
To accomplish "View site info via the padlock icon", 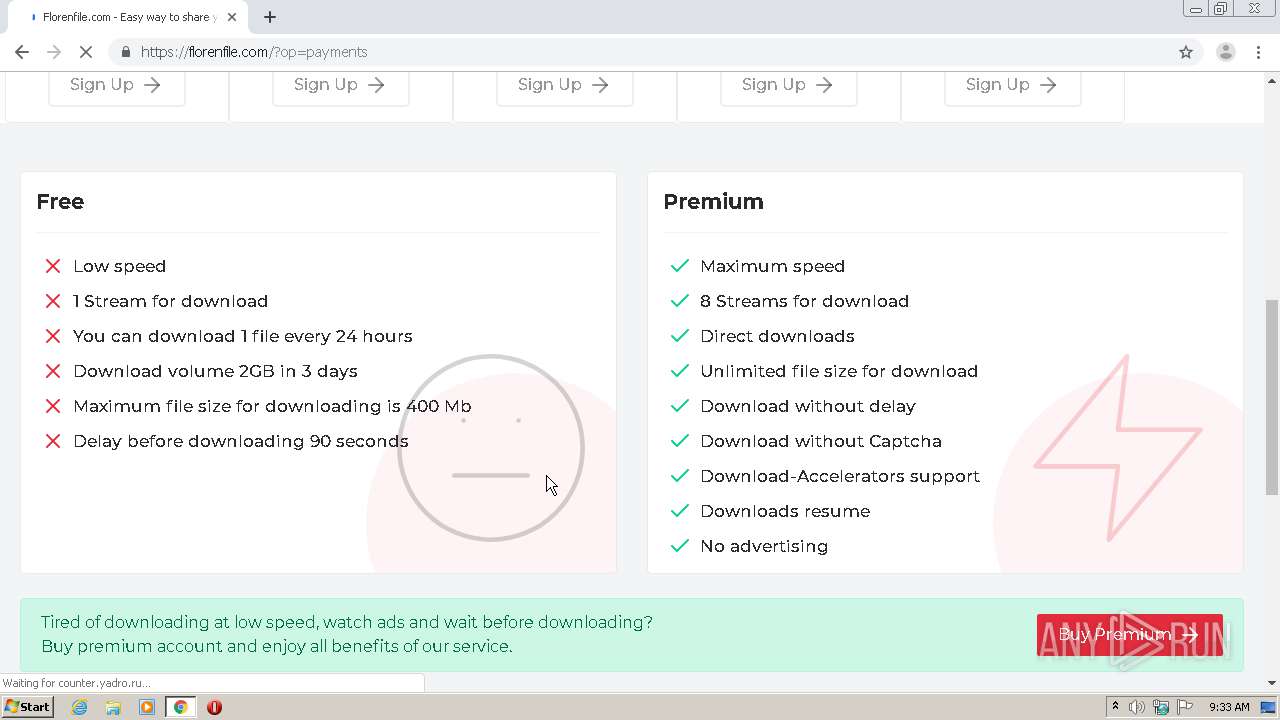I will 126,52.
